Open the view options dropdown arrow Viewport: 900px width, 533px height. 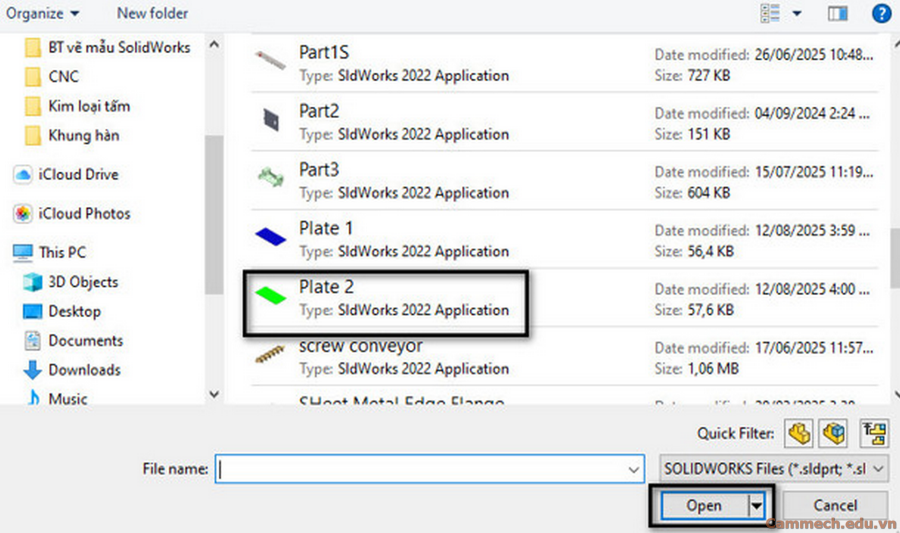pyautogui.click(x=797, y=13)
